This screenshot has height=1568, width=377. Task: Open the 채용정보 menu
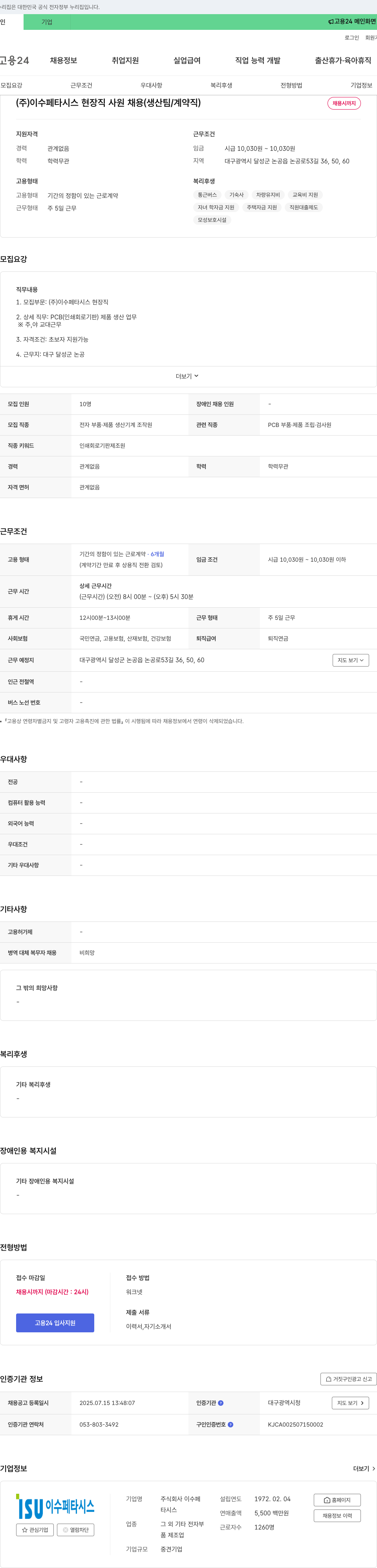(63, 60)
